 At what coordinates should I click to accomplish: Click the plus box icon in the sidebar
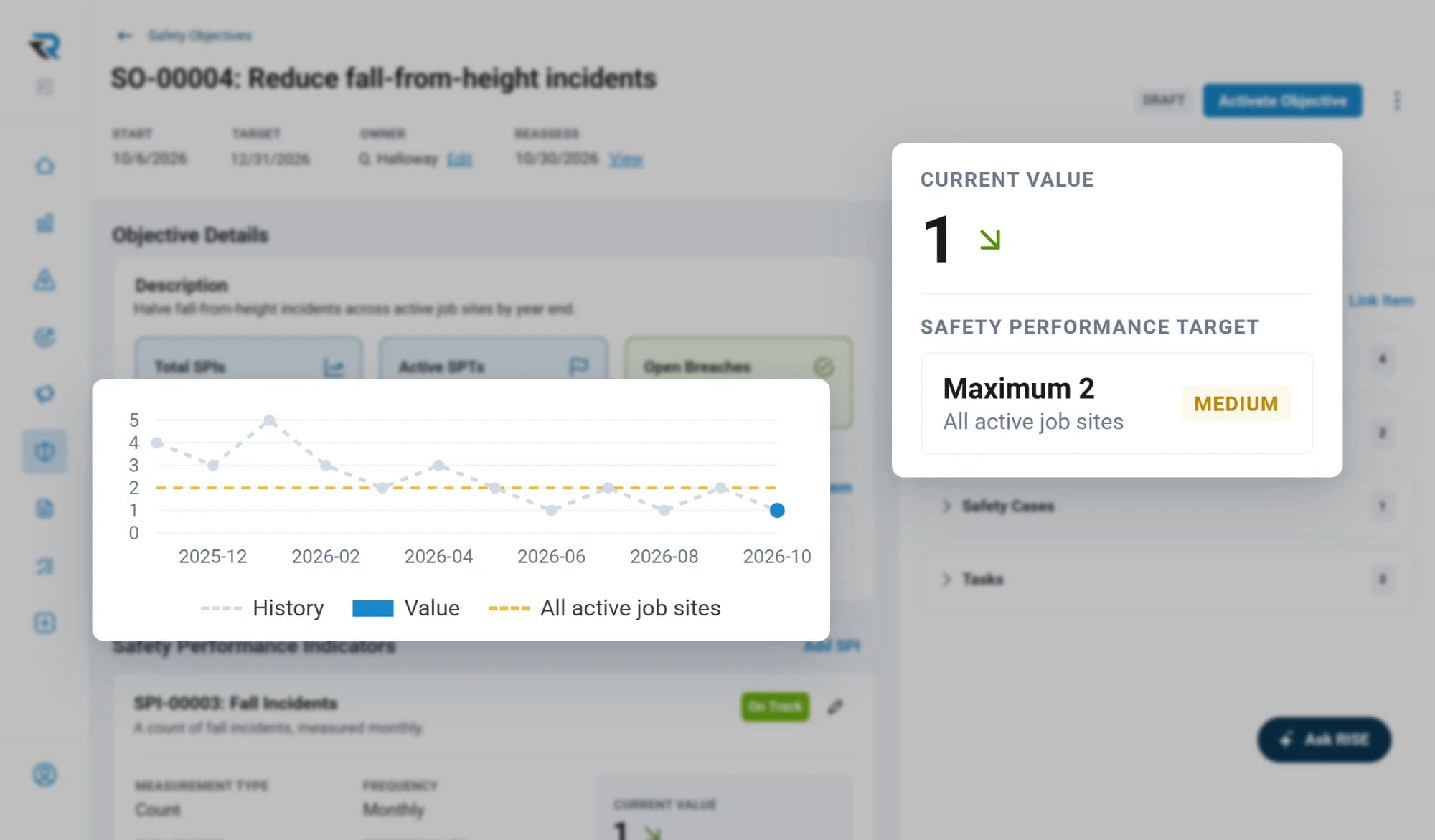[x=44, y=623]
